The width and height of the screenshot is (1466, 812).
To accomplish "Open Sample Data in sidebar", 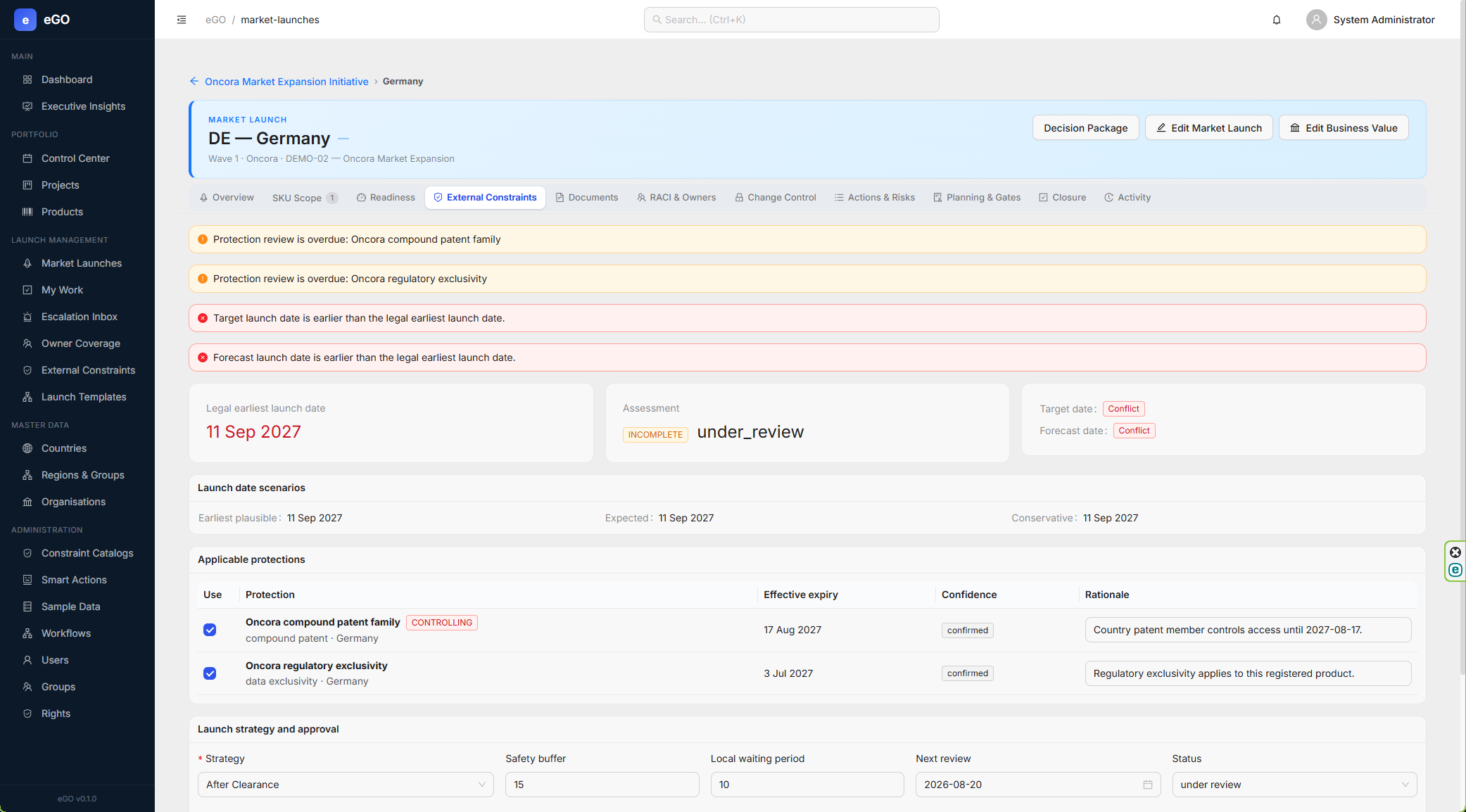I will coord(77,607).
